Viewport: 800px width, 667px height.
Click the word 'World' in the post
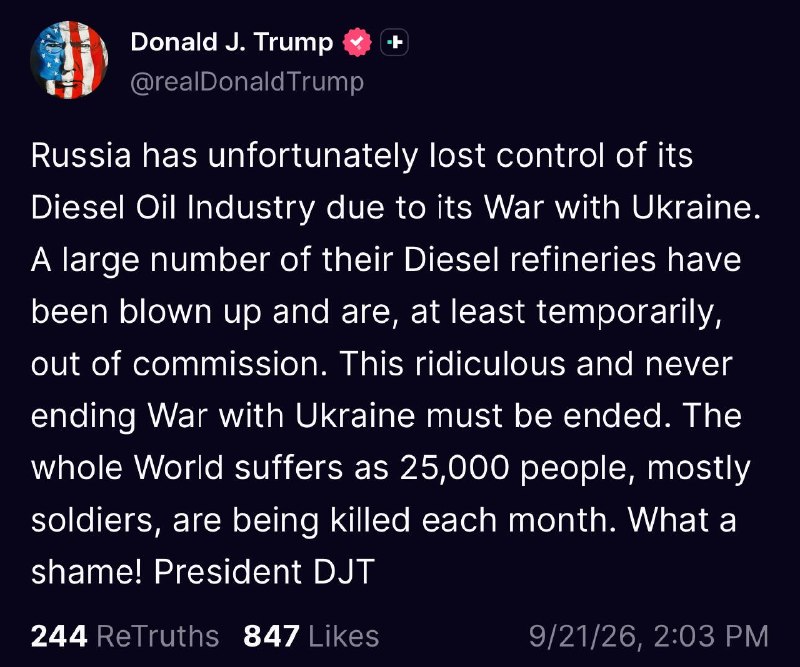[179, 467]
